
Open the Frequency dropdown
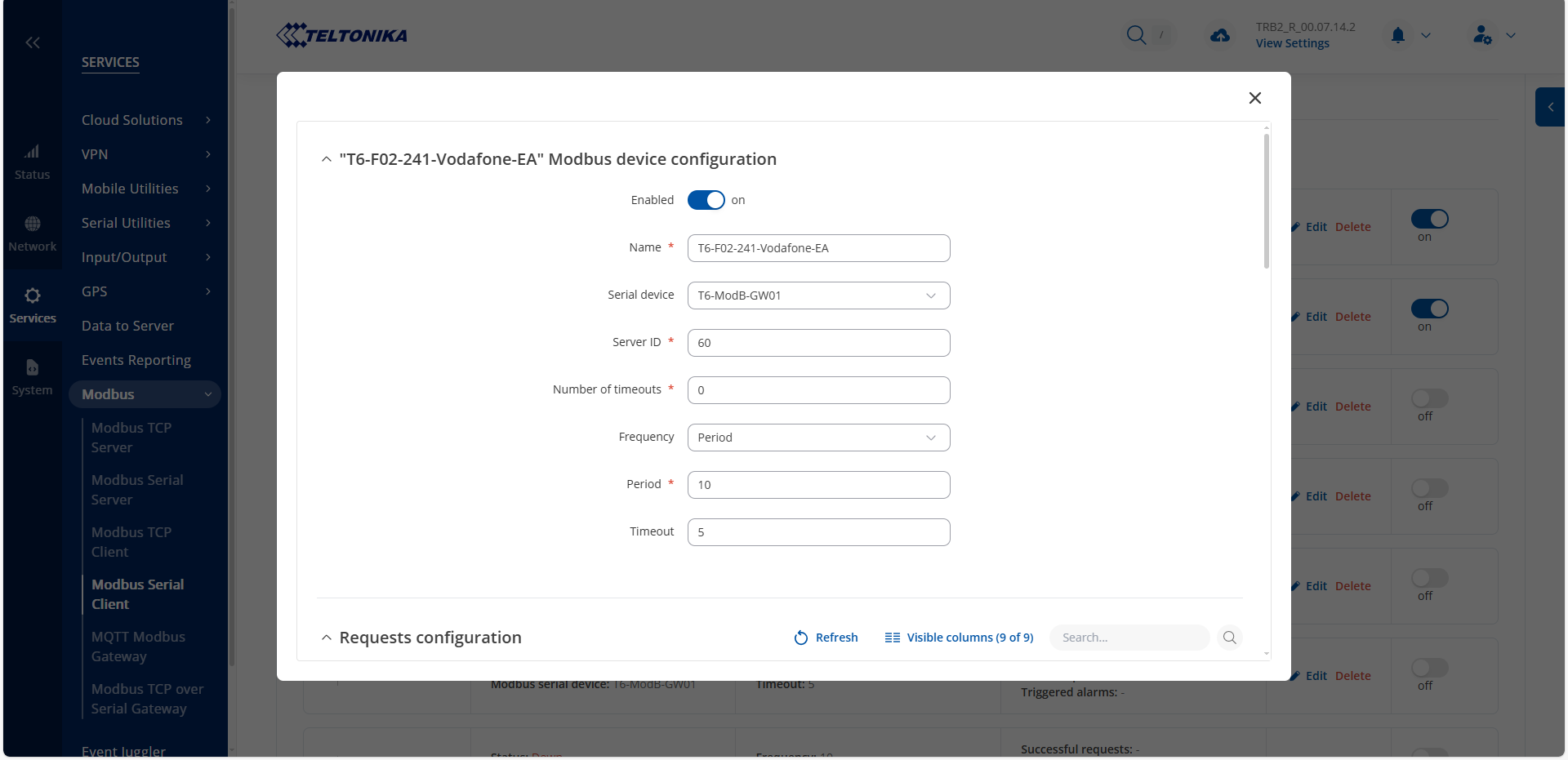(x=818, y=438)
